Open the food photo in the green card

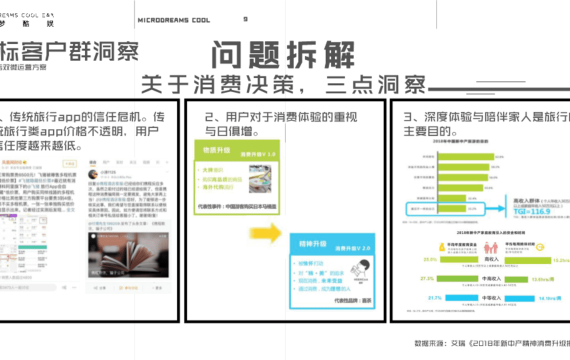[260, 179]
